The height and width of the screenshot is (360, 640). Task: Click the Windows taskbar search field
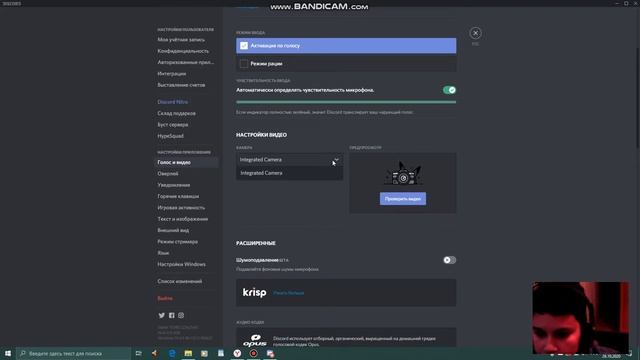(x=73, y=353)
